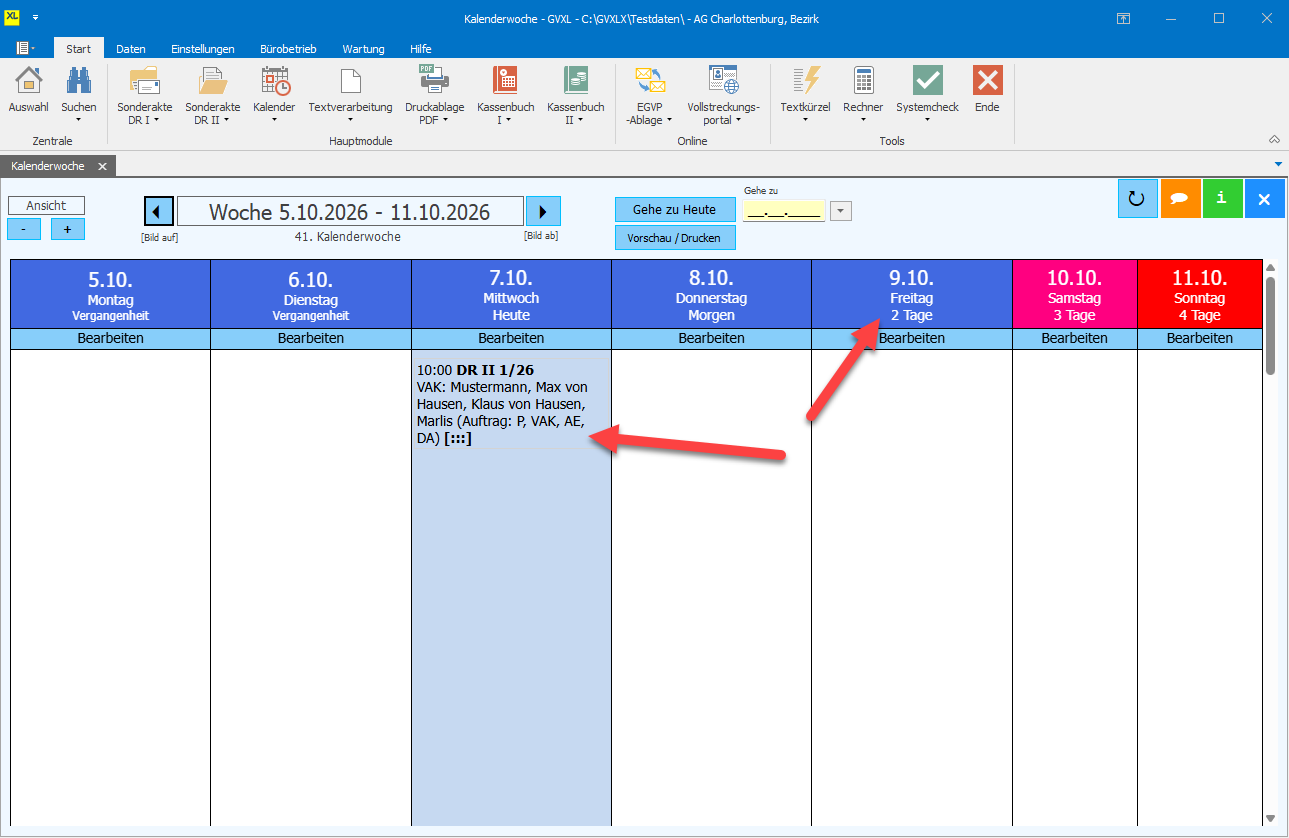Click the Gehe zu date input field
The width and height of the screenshot is (1289, 838).
point(784,211)
